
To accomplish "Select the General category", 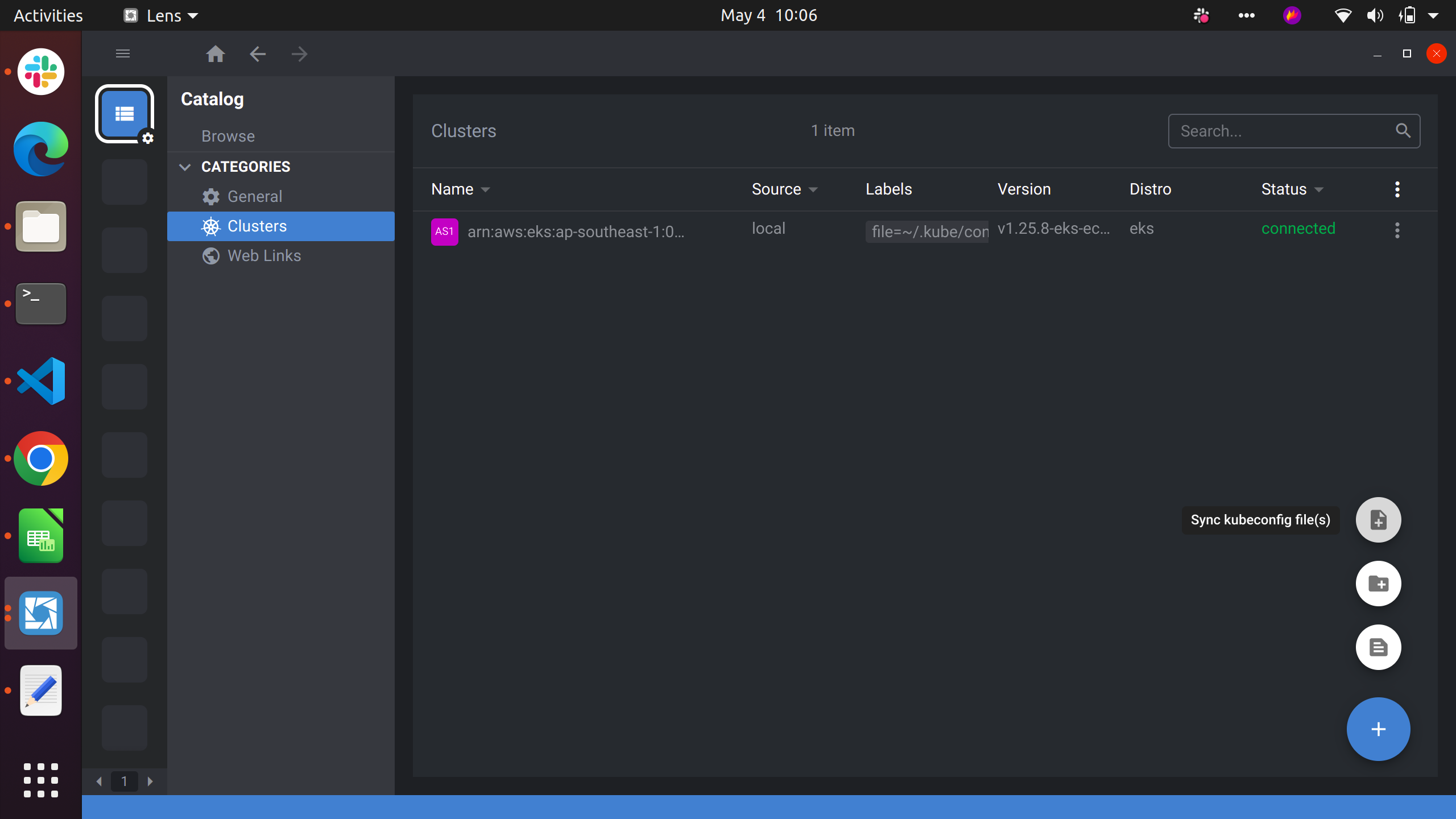I will (254, 196).
